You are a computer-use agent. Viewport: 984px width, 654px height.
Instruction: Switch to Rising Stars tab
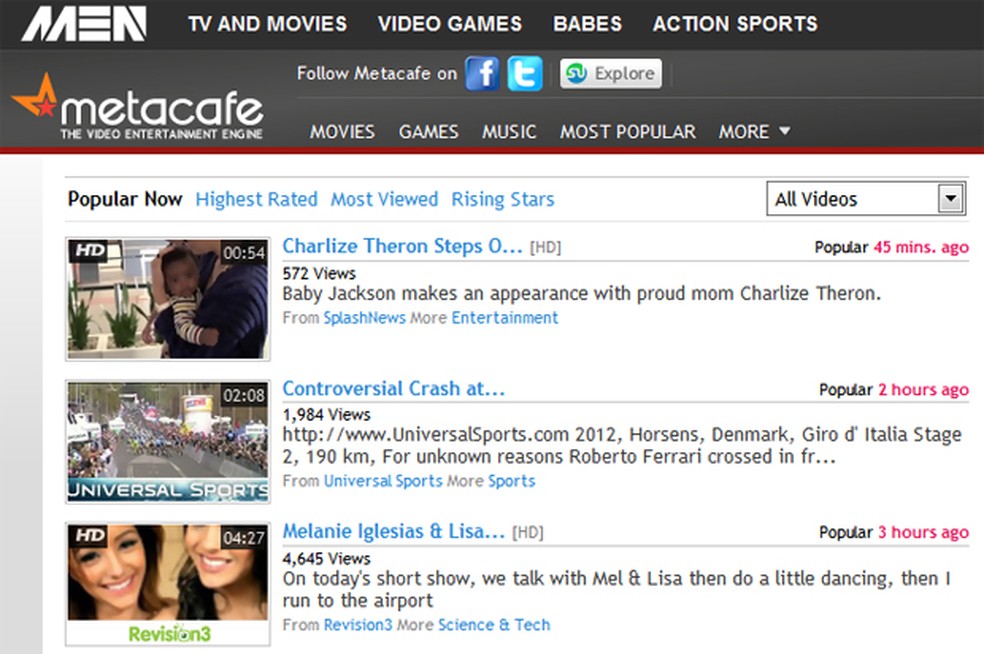coord(503,200)
